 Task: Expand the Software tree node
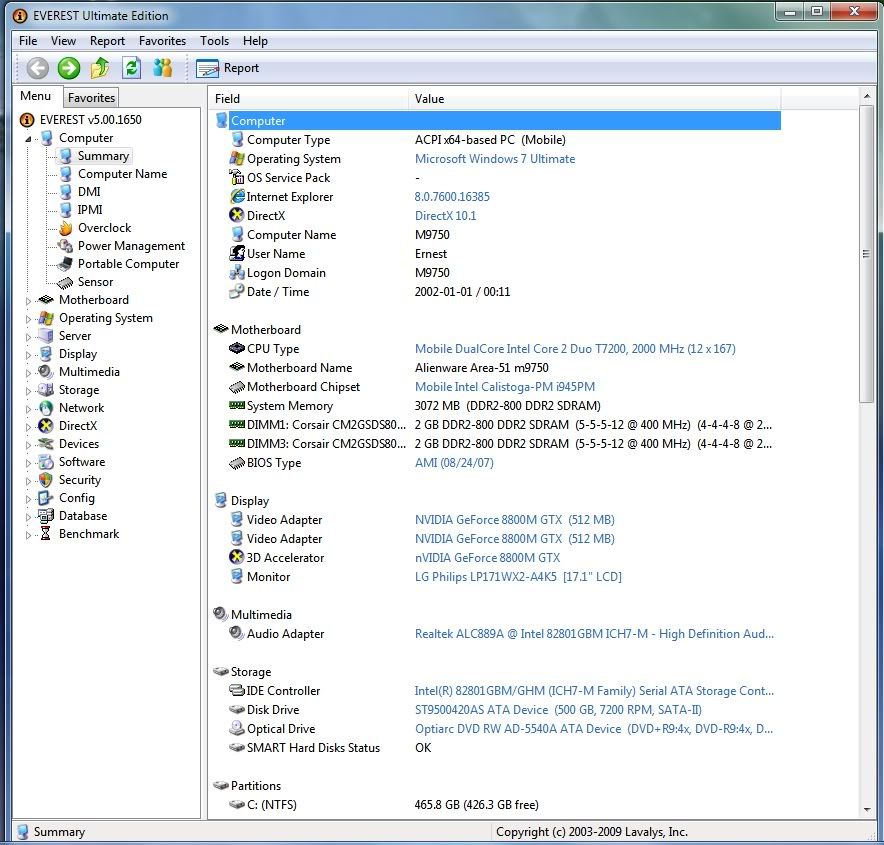tap(28, 463)
